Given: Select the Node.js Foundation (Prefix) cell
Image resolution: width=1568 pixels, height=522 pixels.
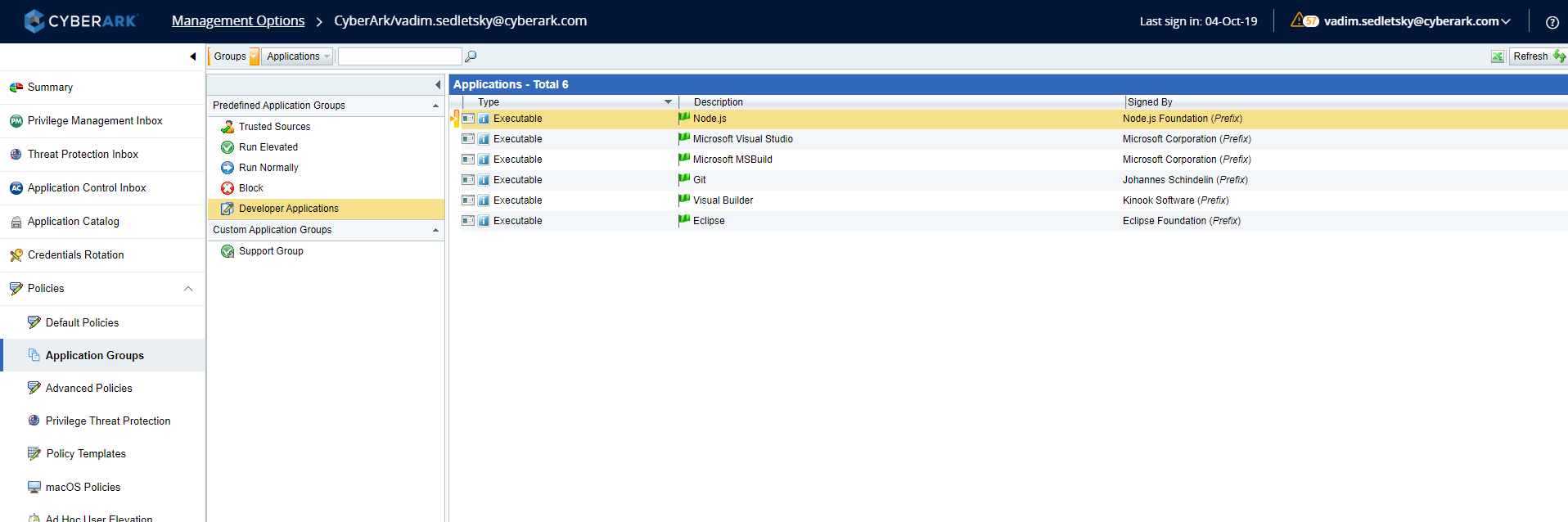Looking at the screenshot, I should point(1183,119).
